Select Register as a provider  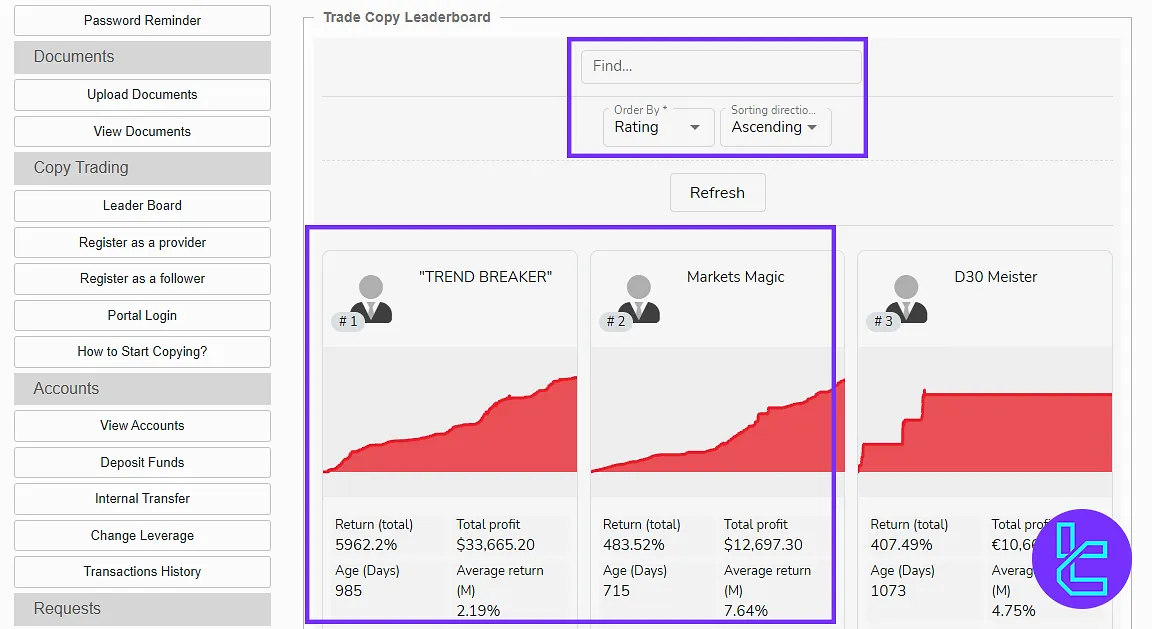(143, 242)
